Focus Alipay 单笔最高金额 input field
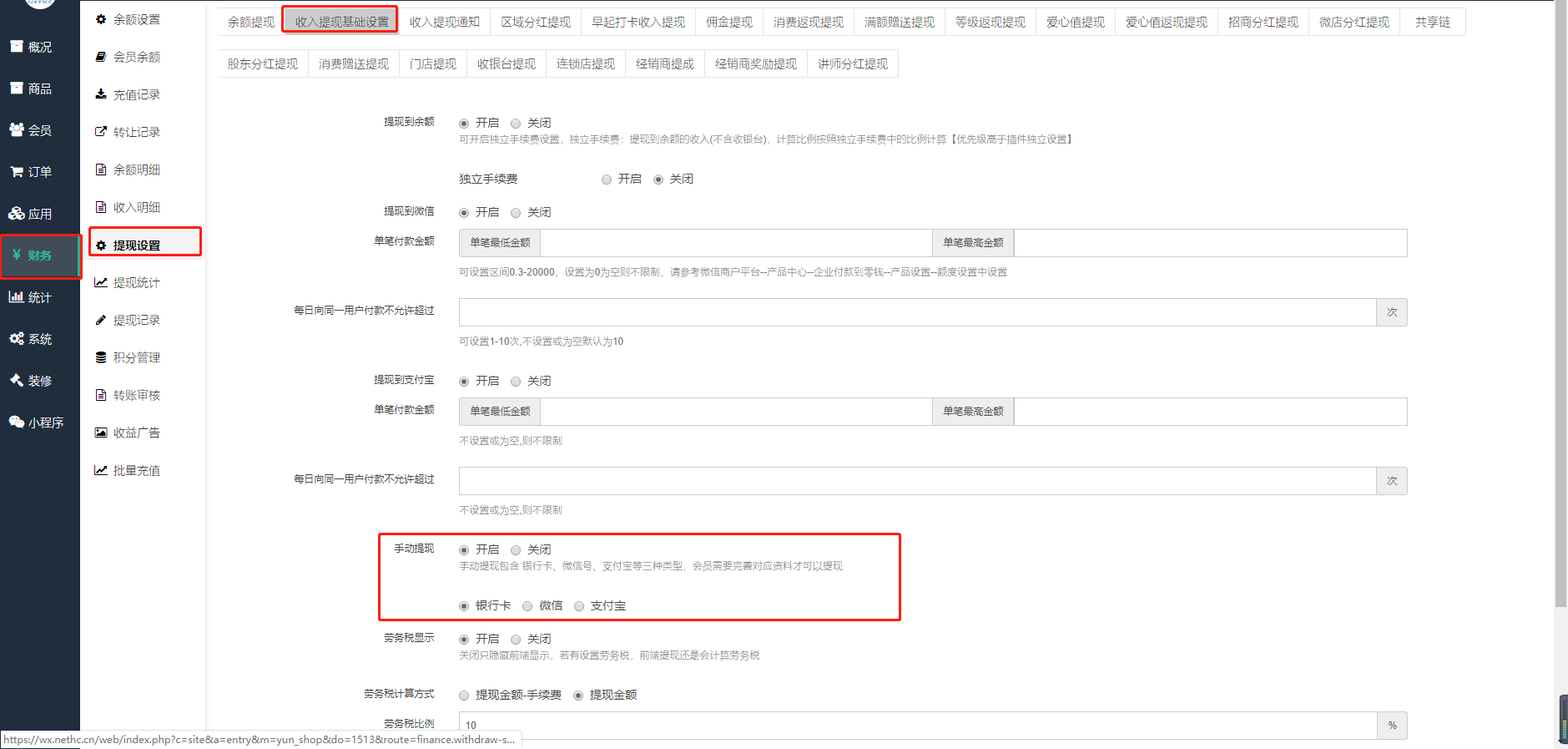Screen dimensions: 1568x749 pos(1210,412)
